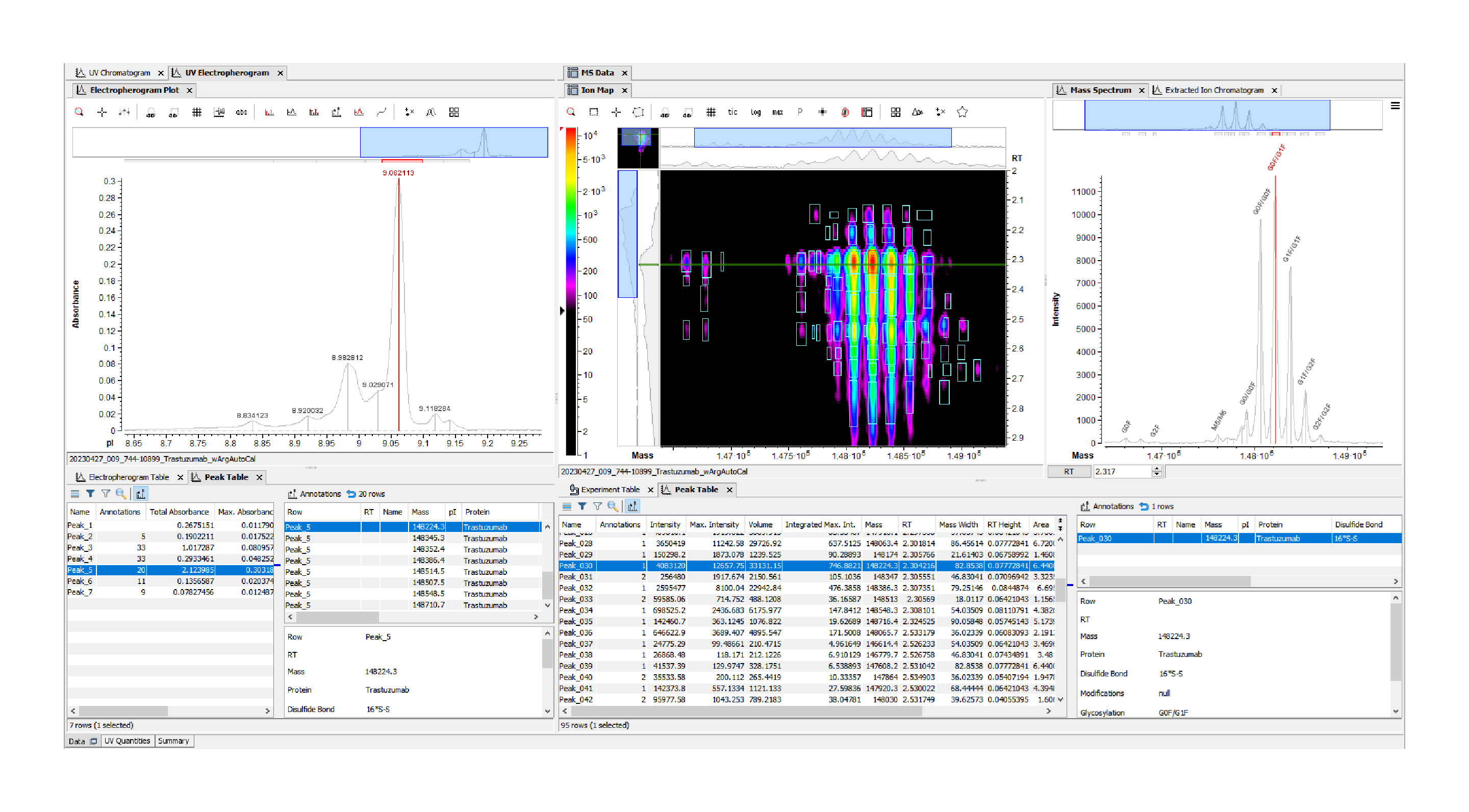The height and width of the screenshot is (812, 1469).
Task: Switch to the UV Quantities bottom tab
Action: (x=127, y=741)
